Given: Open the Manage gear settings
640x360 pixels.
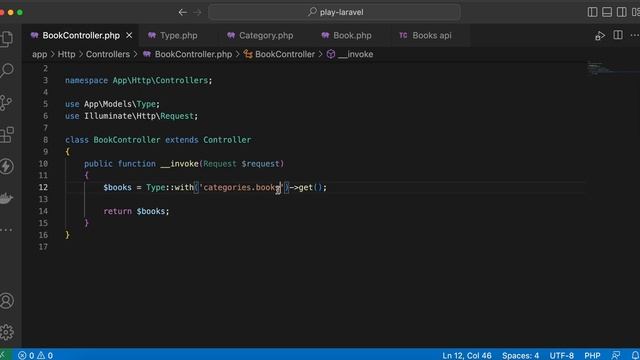Looking at the screenshot, I should [x=7, y=332].
